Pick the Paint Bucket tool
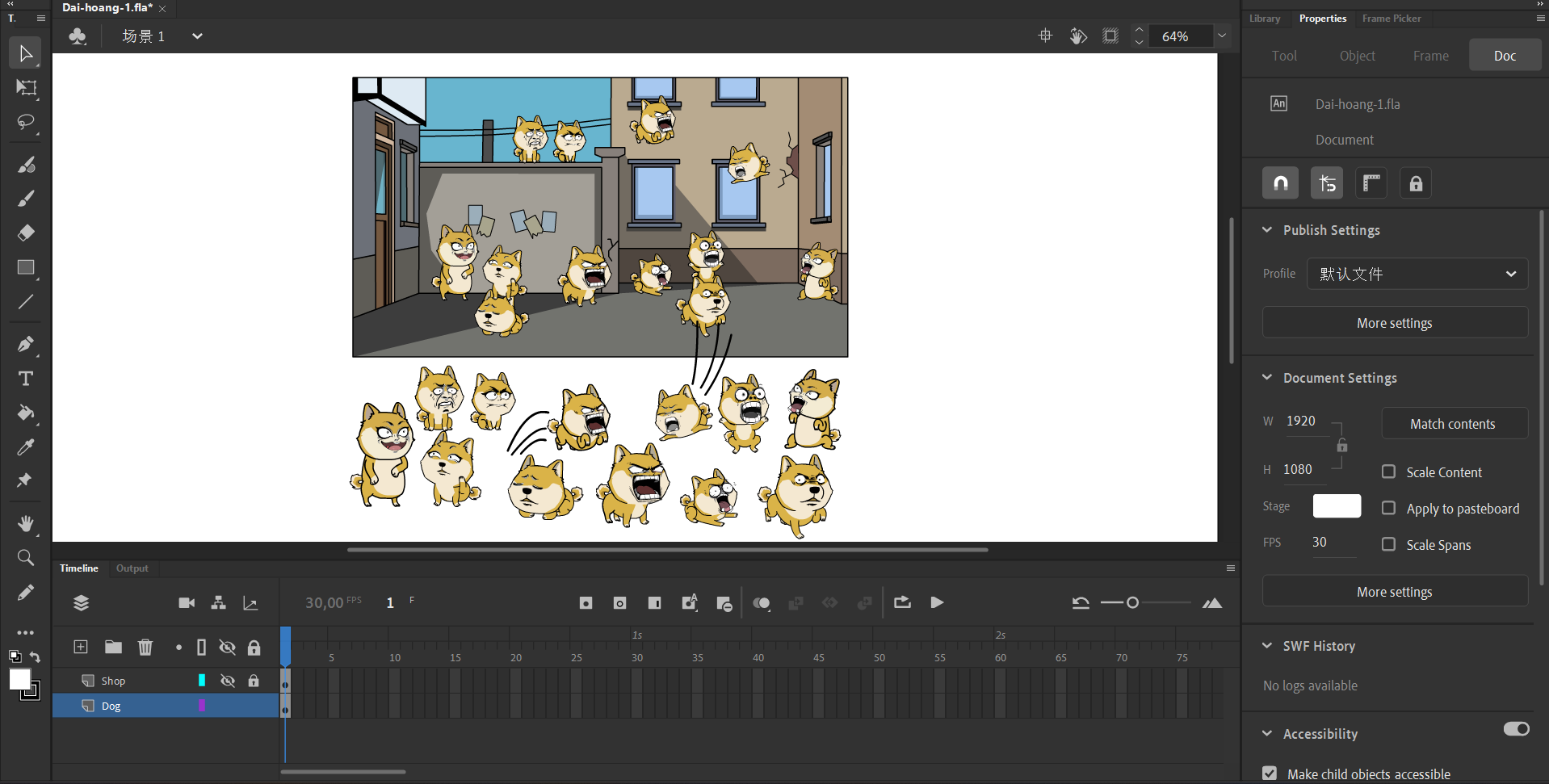 (x=26, y=413)
